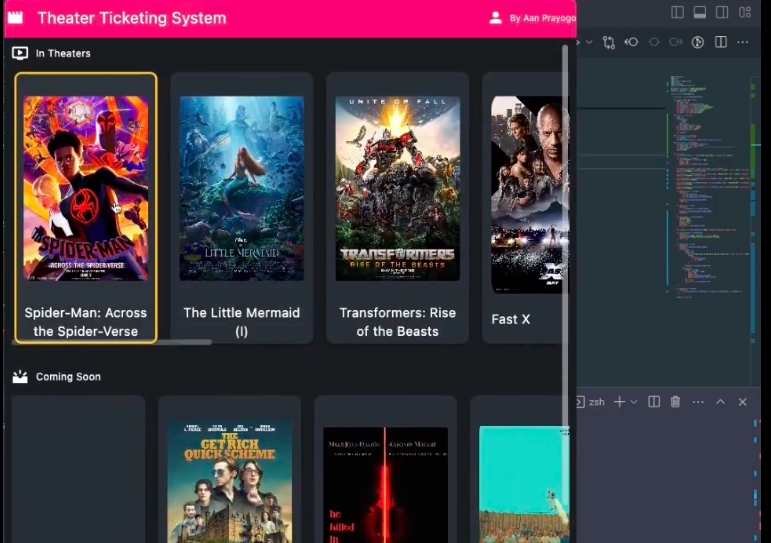Open the new terminal launch profile dropdown
This screenshot has width=771, height=543.
[634, 402]
